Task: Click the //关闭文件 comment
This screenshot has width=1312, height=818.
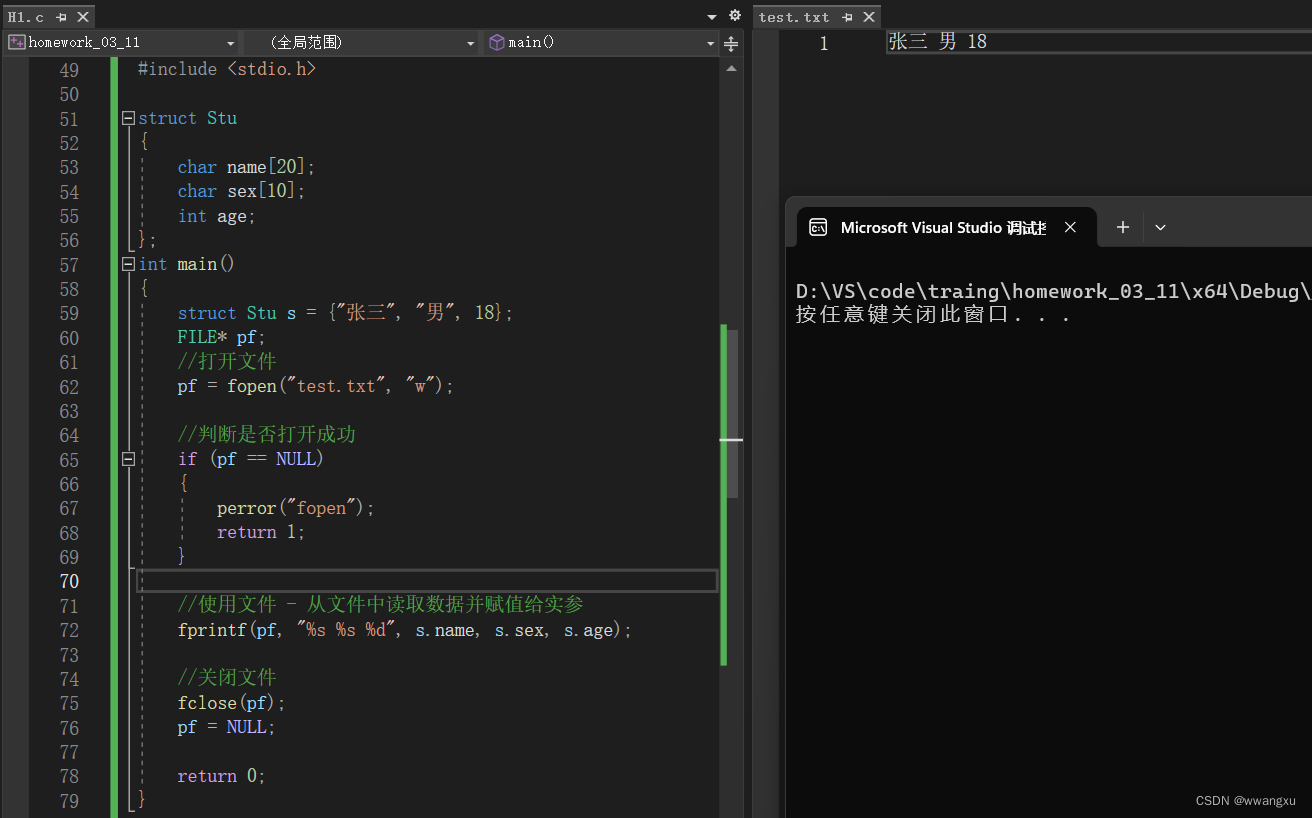Action: click(x=227, y=678)
